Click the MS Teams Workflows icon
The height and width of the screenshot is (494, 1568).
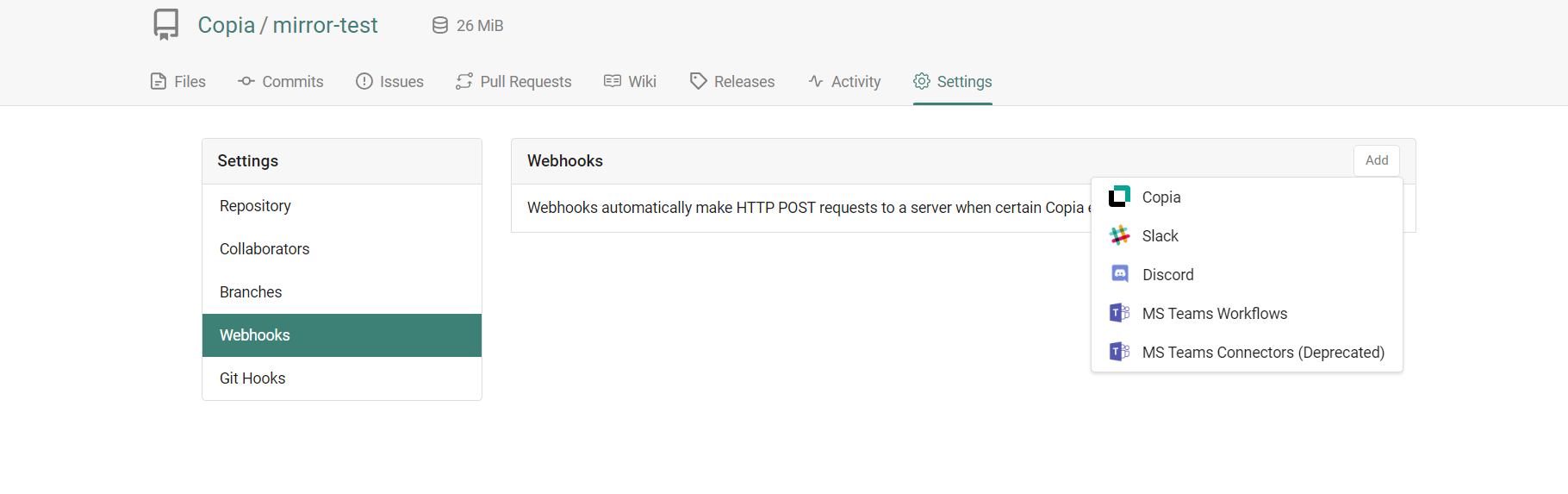pyautogui.click(x=1119, y=313)
